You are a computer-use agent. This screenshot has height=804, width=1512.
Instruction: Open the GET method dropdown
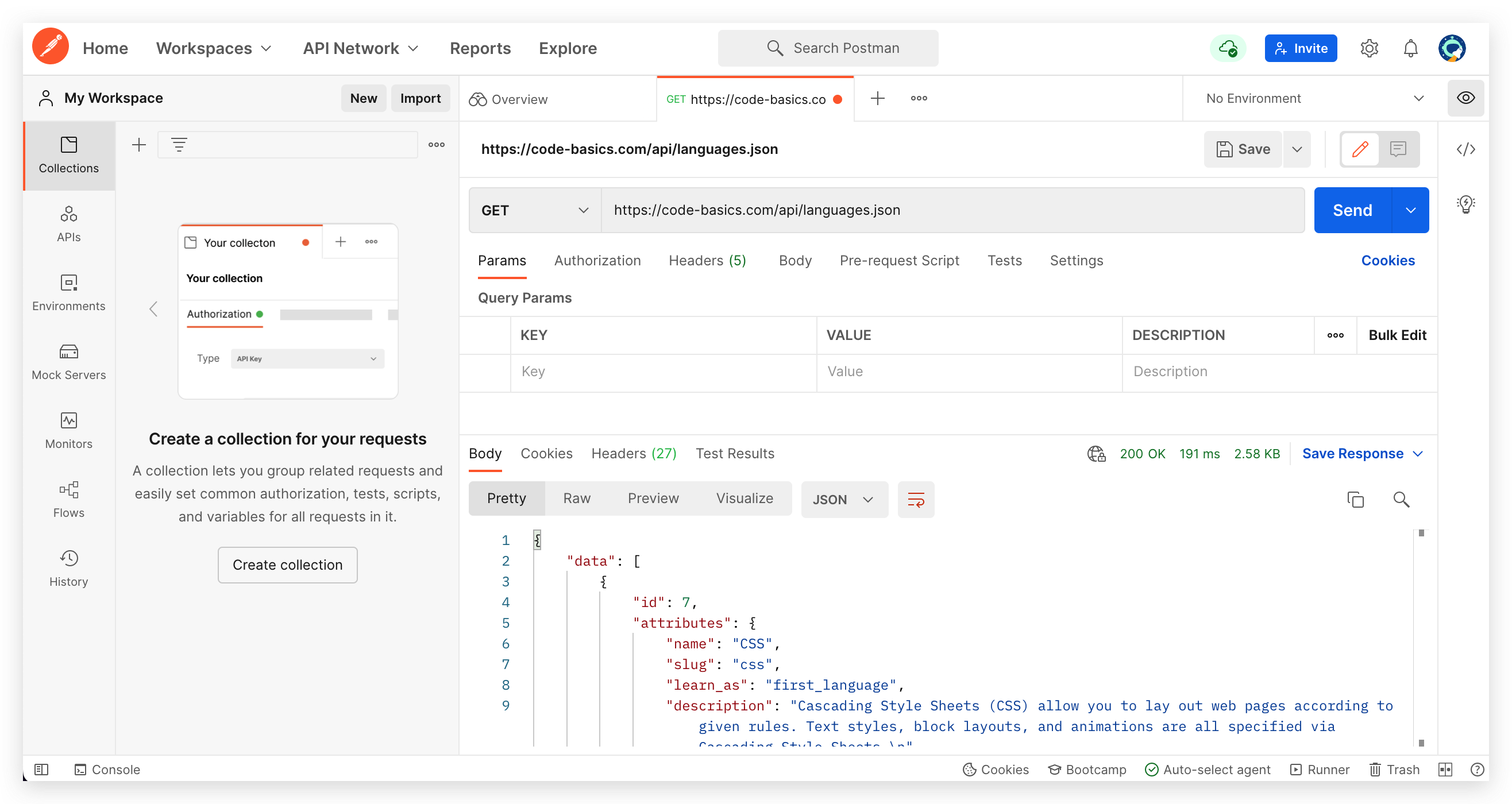click(x=535, y=210)
